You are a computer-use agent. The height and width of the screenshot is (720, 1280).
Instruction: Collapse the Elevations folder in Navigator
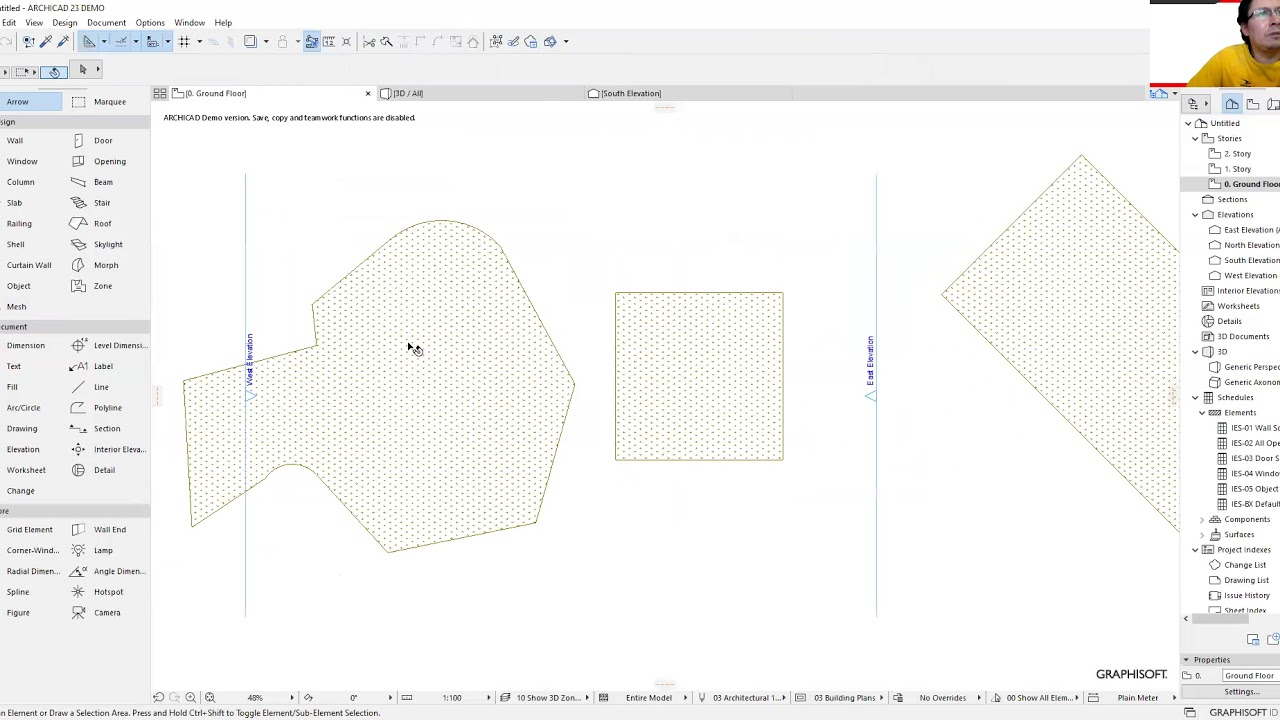[1195, 215]
